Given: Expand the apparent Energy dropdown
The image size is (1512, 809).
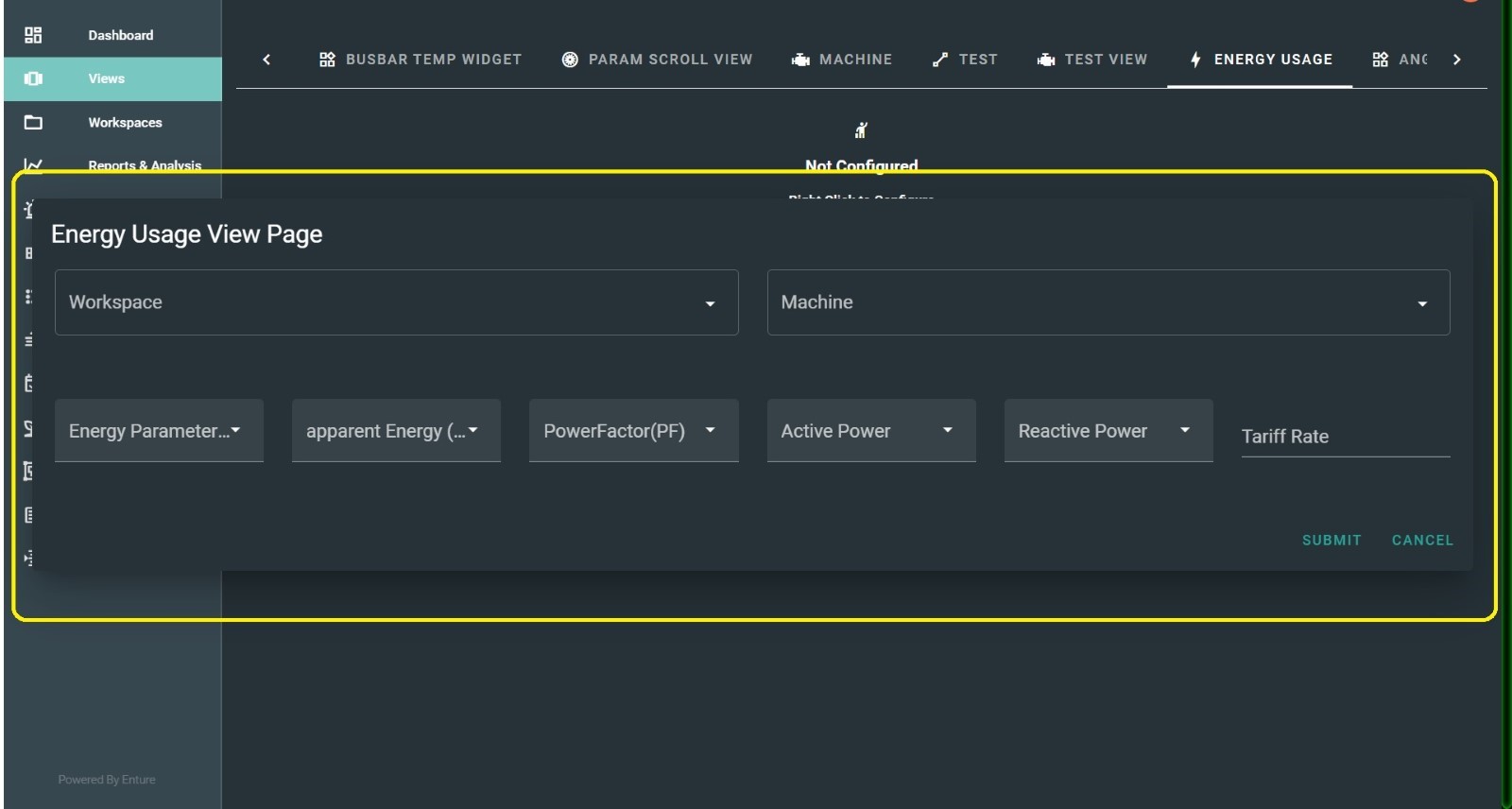Looking at the screenshot, I should (396, 431).
